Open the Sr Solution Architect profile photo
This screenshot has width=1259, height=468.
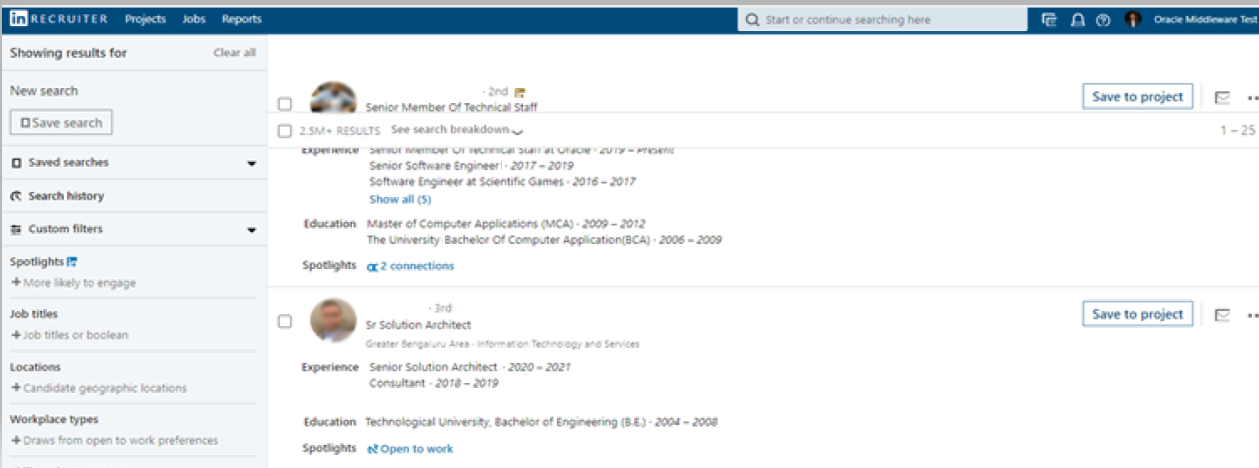pos(333,320)
